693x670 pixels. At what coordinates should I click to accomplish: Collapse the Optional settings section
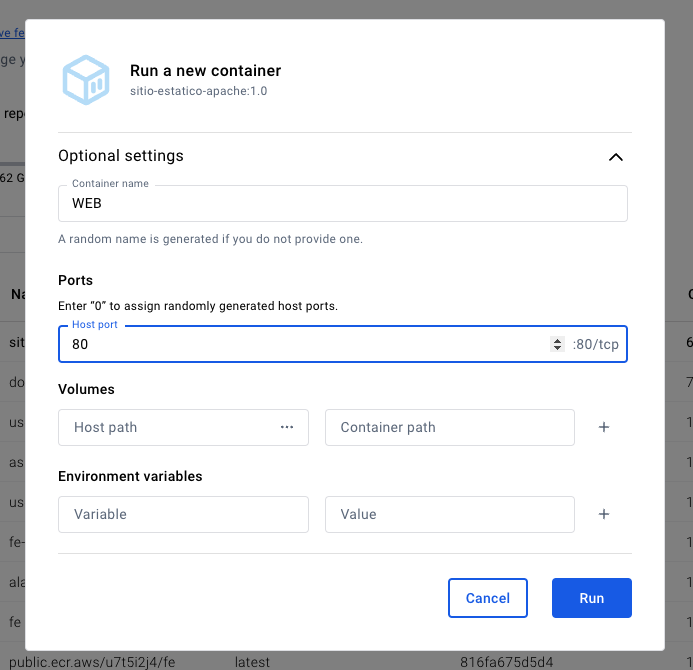616,157
